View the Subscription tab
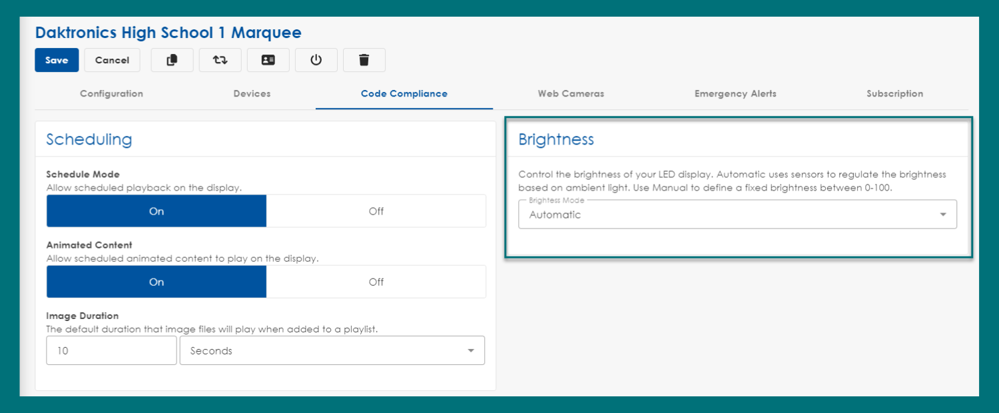The height and width of the screenshot is (413, 999). click(895, 94)
